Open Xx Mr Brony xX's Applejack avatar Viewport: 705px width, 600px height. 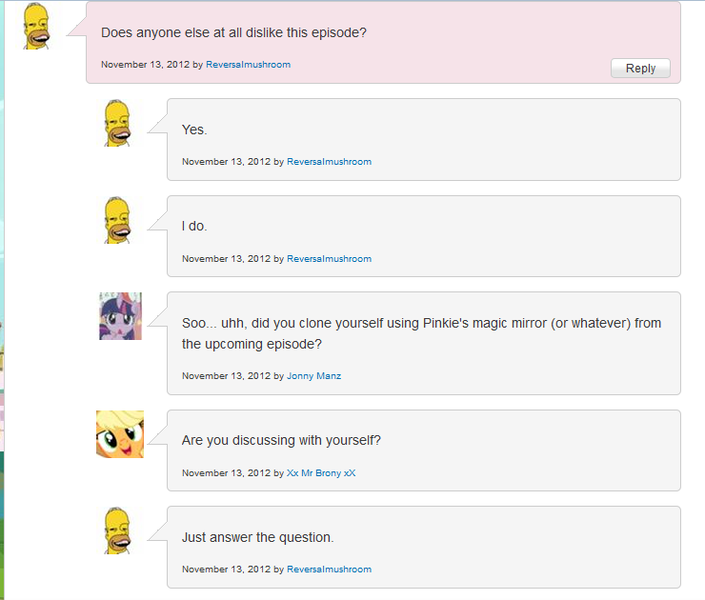point(120,434)
